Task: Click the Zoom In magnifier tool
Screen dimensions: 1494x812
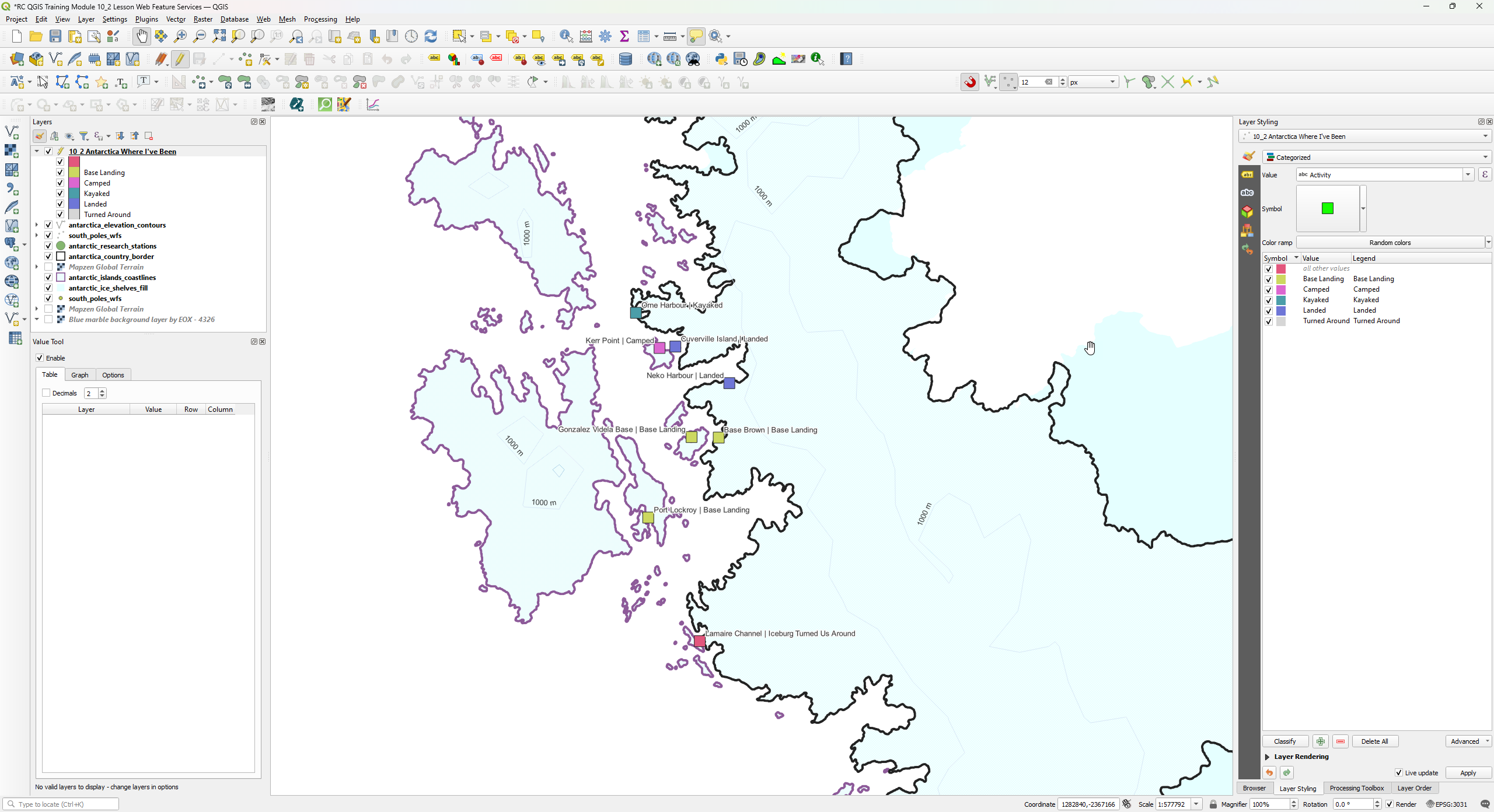Action: (x=180, y=37)
